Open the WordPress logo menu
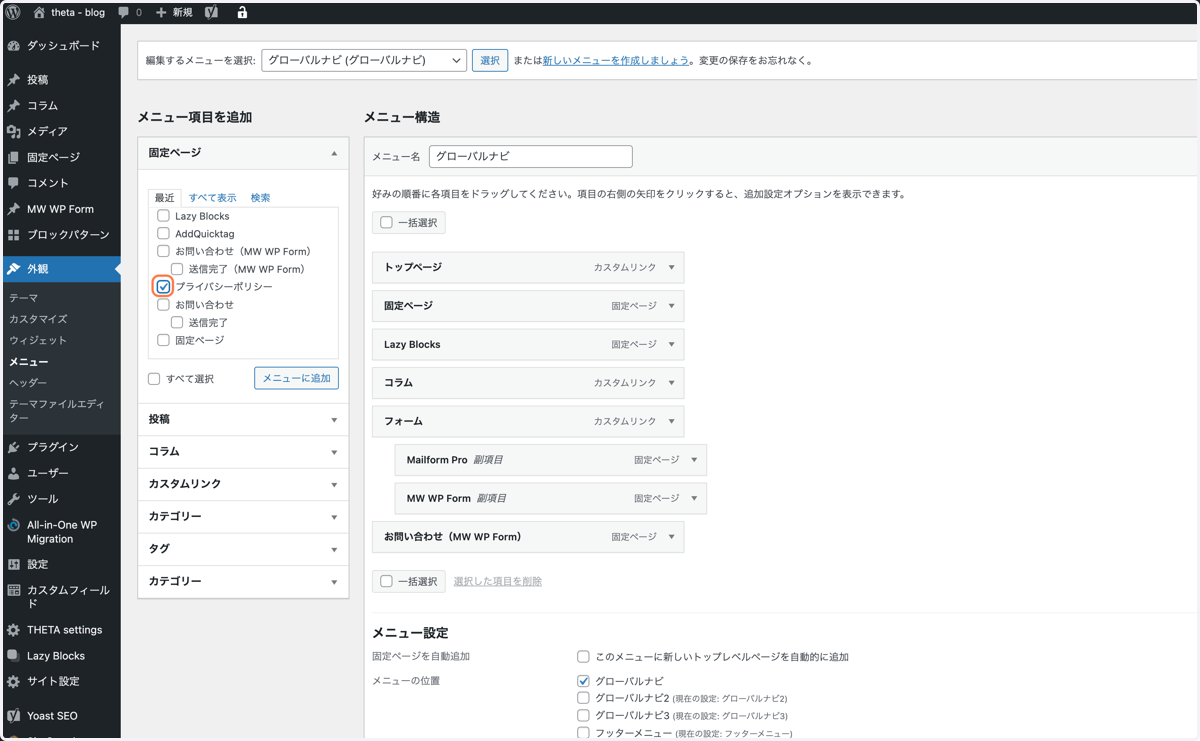This screenshot has width=1200, height=741. [13, 12]
